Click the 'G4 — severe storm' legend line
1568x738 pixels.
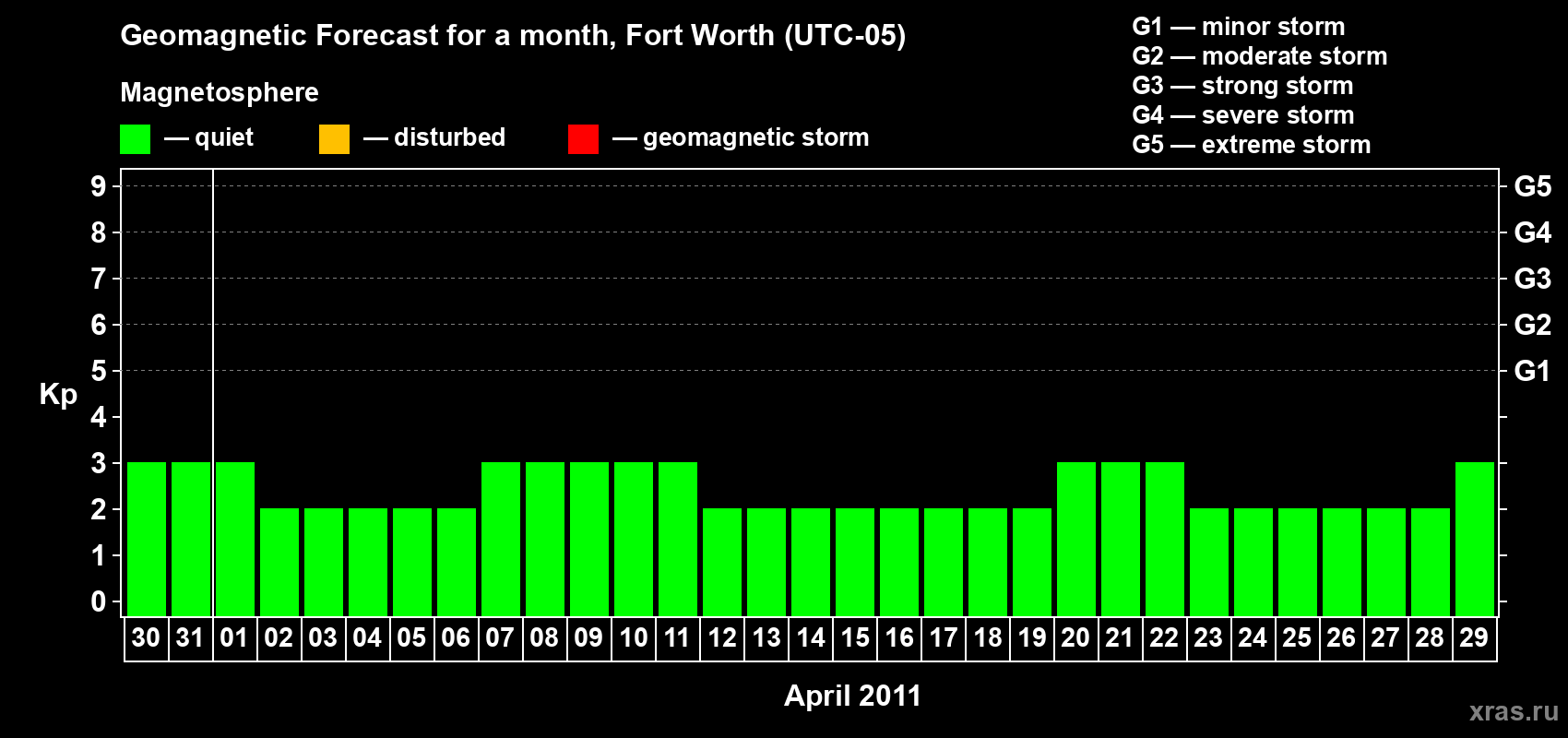click(1242, 115)
